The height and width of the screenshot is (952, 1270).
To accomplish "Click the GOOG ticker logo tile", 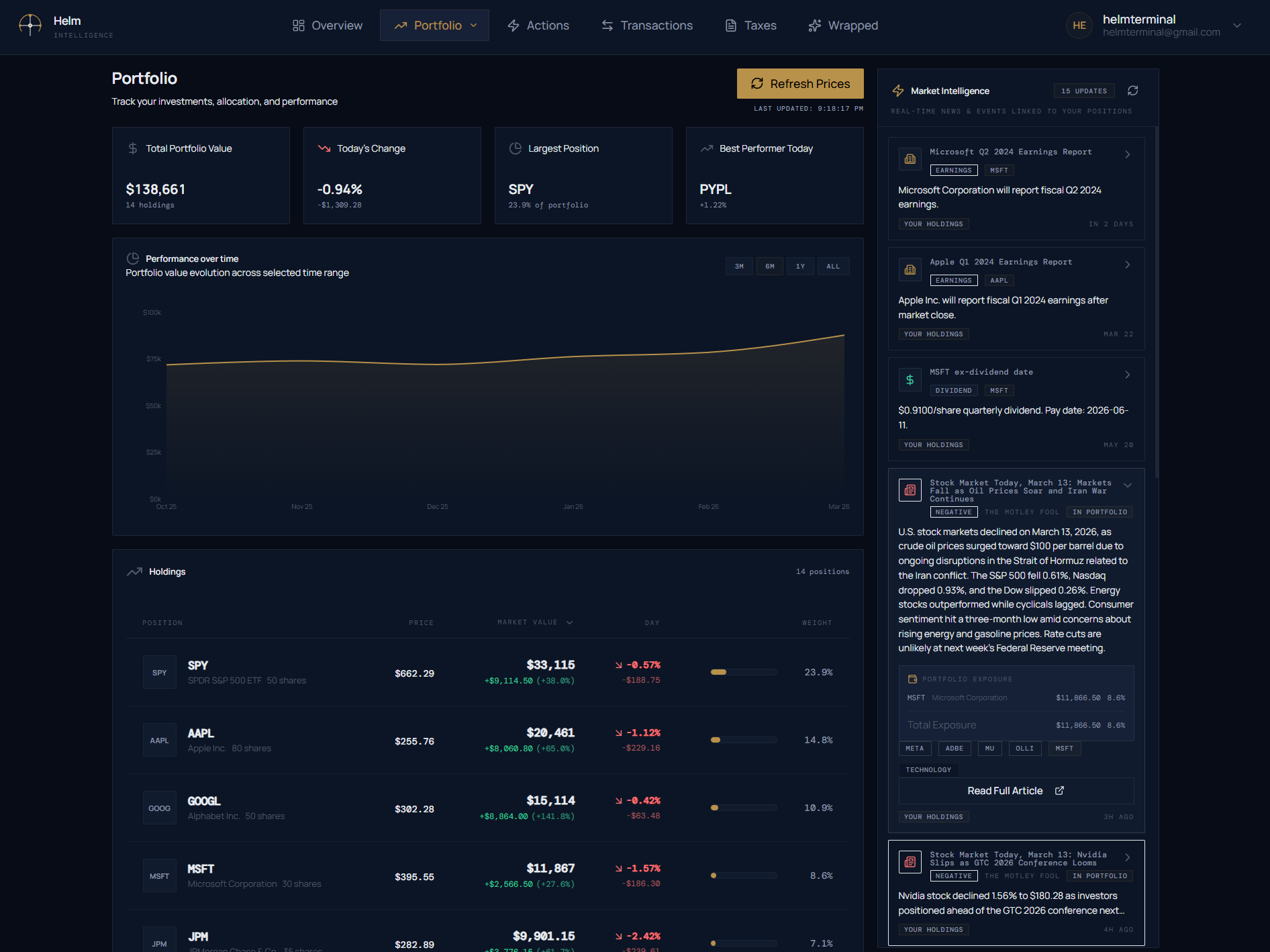I will pos(160,808).
